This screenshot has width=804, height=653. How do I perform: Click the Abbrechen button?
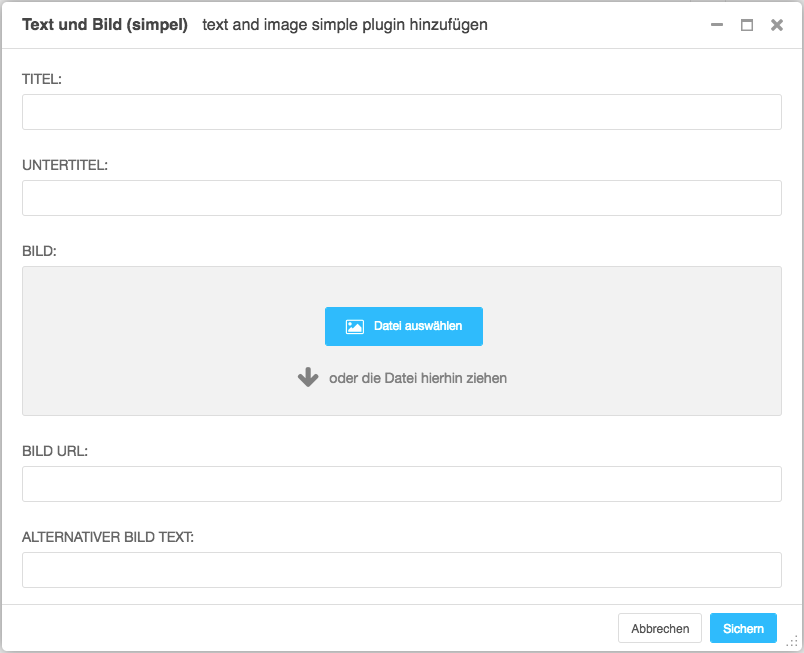(660, 628)
